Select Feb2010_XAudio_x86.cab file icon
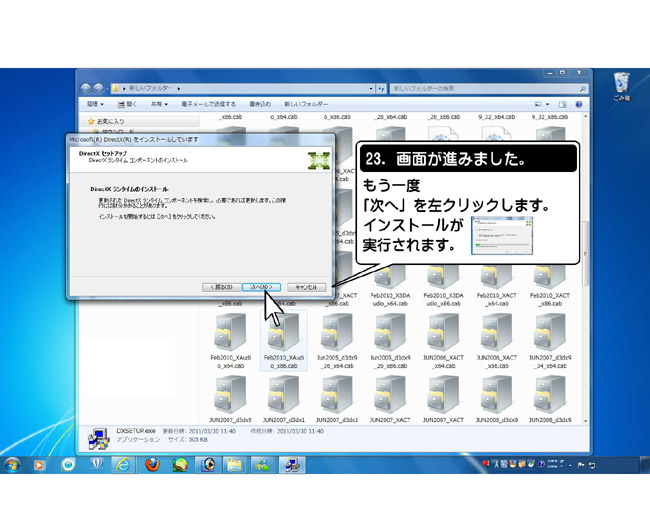Image resolution: width=650 pixels, height=507 pixels. click(284, 332)
